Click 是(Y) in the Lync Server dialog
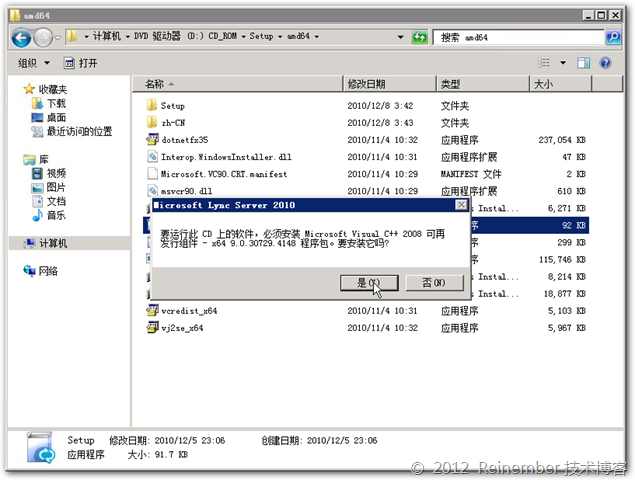Image resolution: width=635 pixels, height=480 pixels. 369,283
